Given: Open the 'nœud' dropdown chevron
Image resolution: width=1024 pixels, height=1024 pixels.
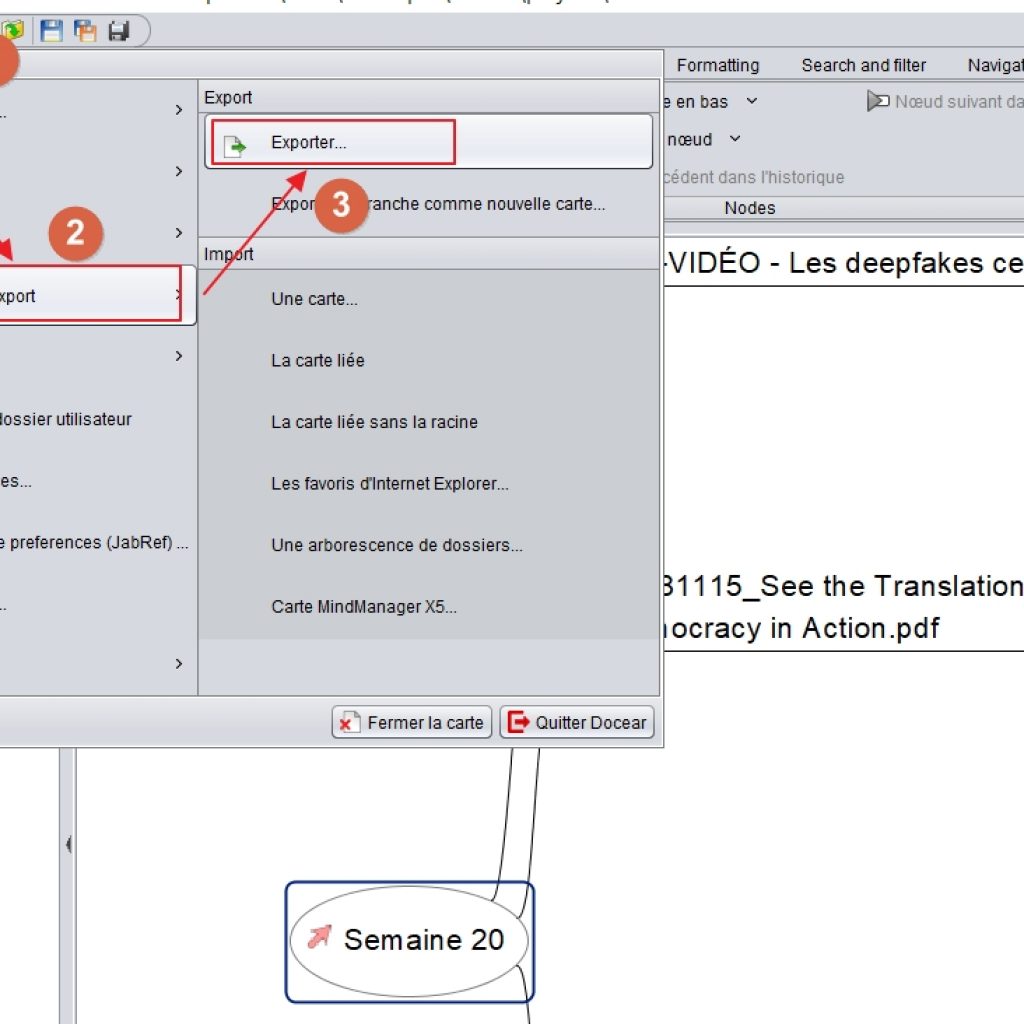Looking at the screenshot, I should [x=735, y=139].
